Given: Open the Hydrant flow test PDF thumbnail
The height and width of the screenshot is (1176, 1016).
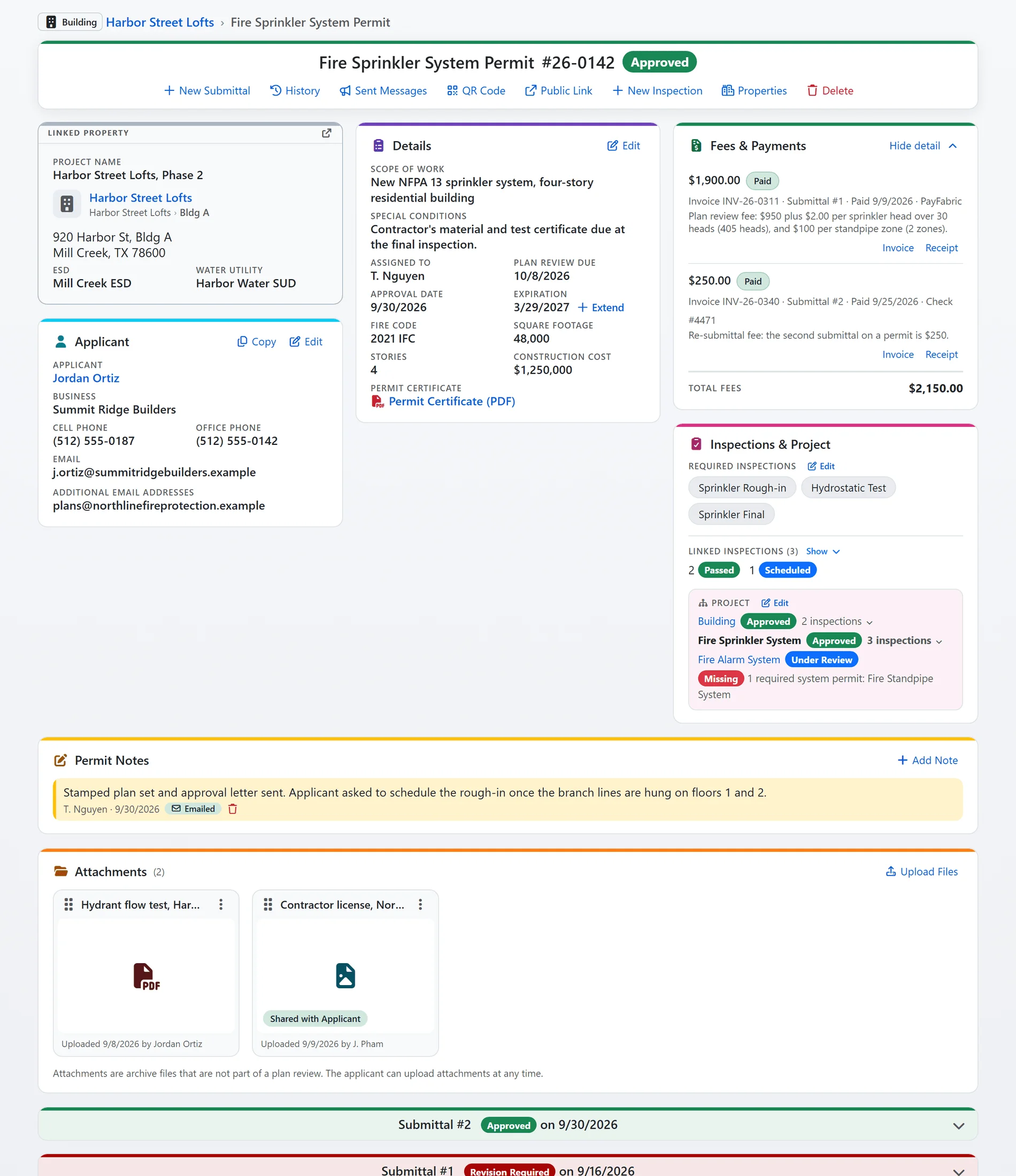Looking at the screenshot, I should click(146, 975).
